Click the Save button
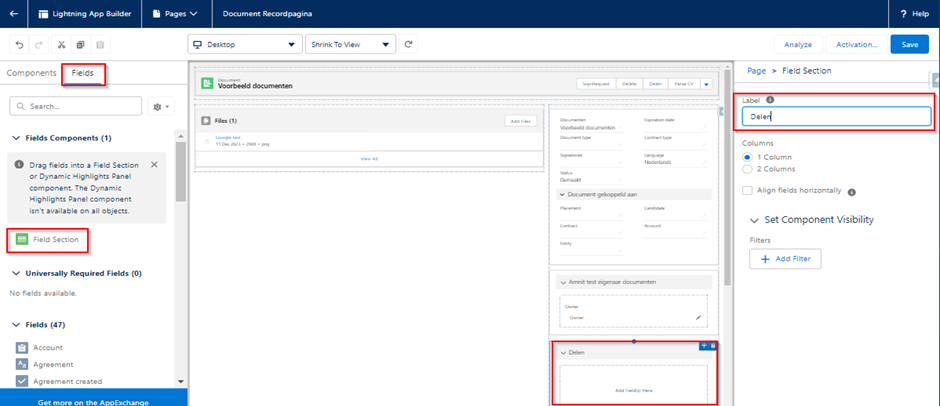The height and width of the screenshot is (406, 940). click(909, 45)
